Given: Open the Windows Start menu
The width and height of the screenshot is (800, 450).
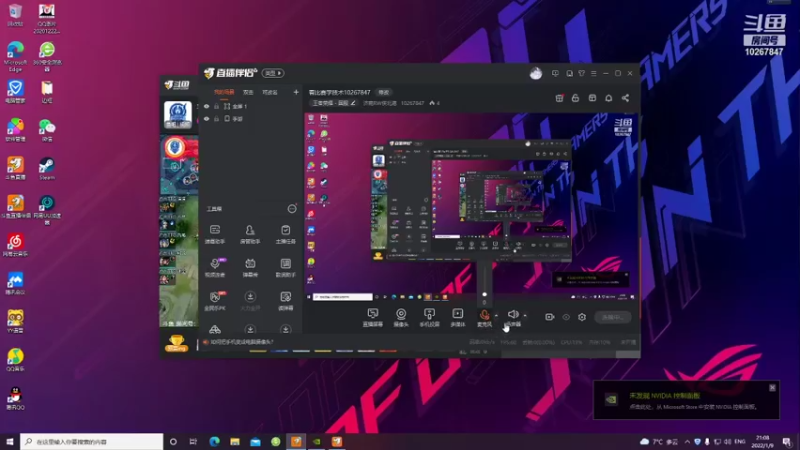Looking at the screenshot, I should [10, 441].
